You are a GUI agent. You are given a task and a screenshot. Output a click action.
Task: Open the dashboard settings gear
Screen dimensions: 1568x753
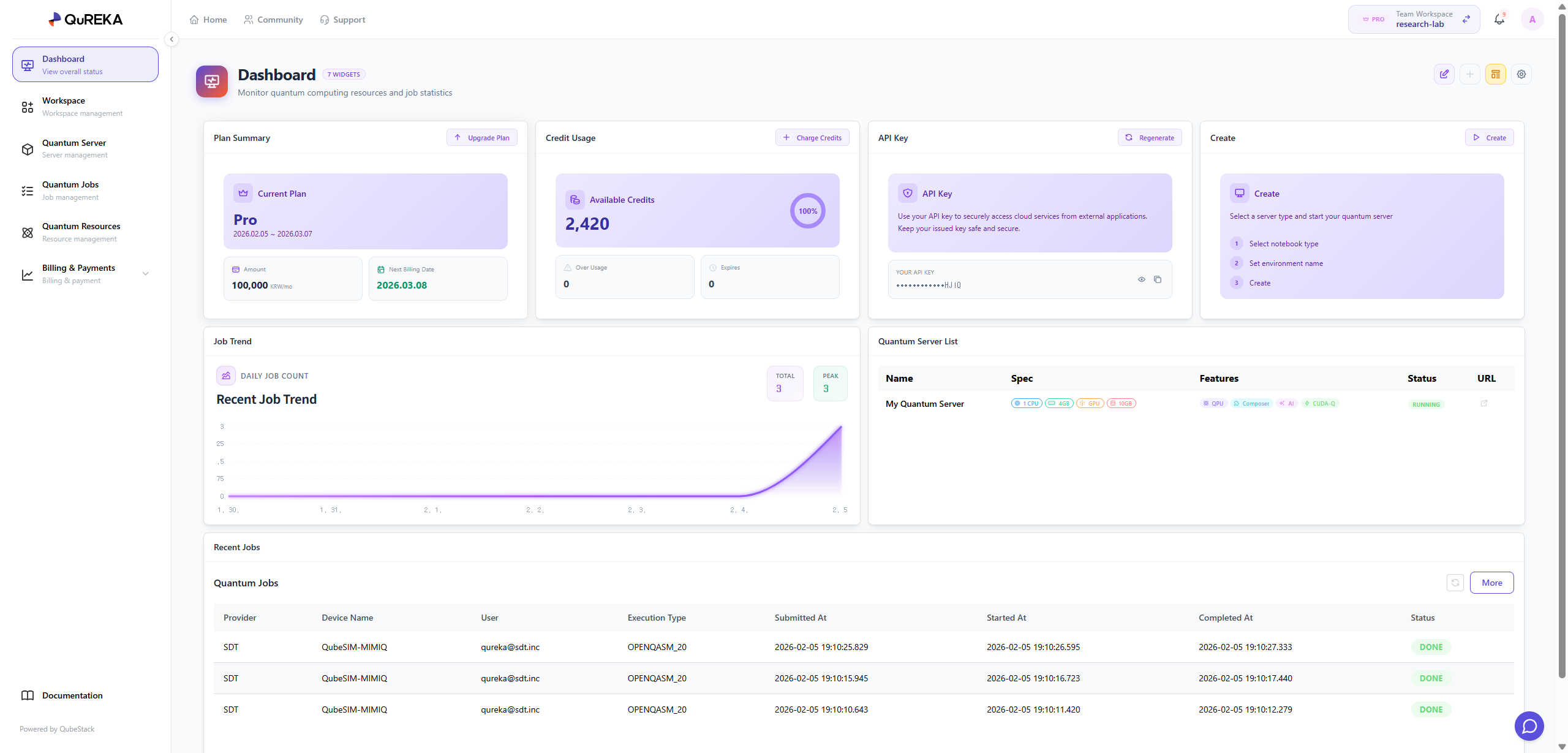point(1521,74)
